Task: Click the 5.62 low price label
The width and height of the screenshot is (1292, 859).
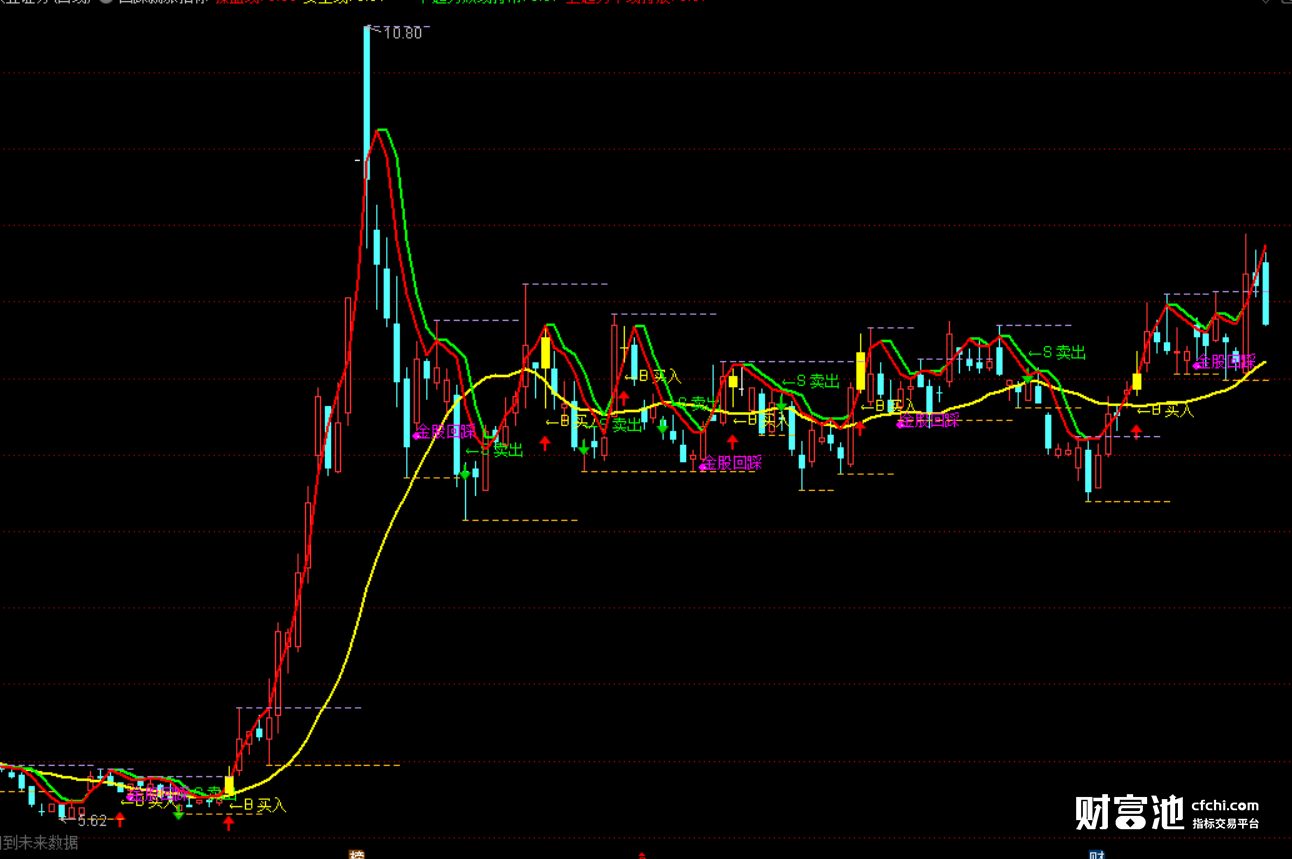Action: (x=91, y=821)
